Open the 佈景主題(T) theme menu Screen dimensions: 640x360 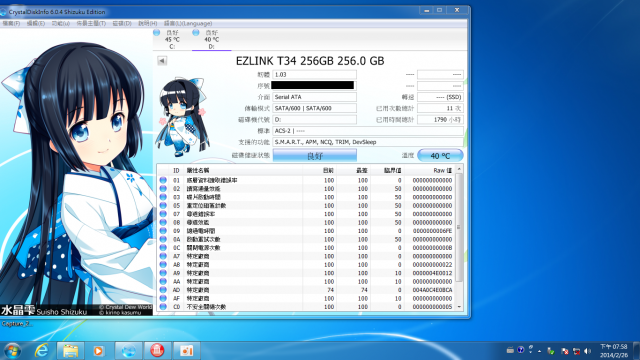[91, 23]
